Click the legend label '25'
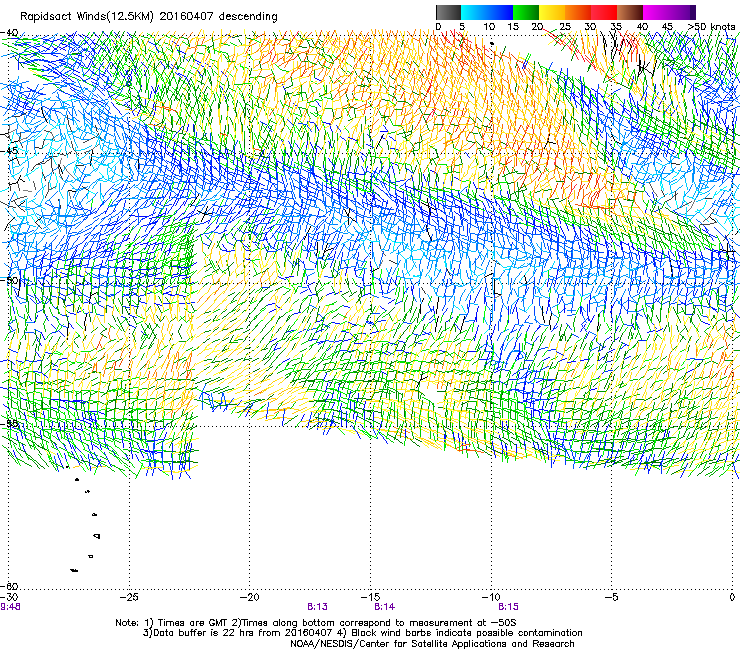This screenshot has width=740, height=650. click(x=565, y=27)
